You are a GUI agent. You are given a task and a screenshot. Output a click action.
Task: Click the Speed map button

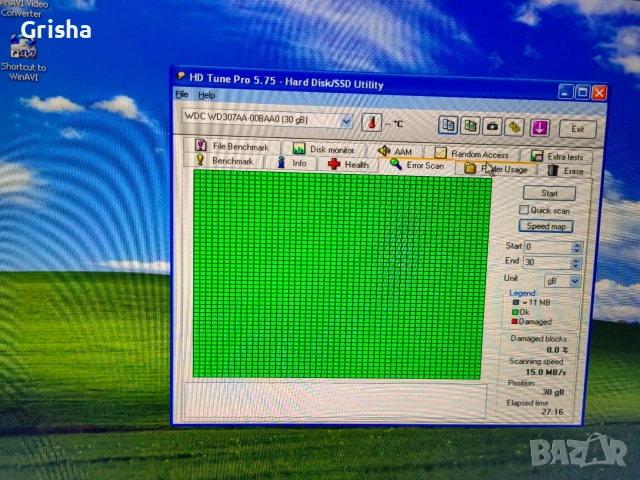546,226
